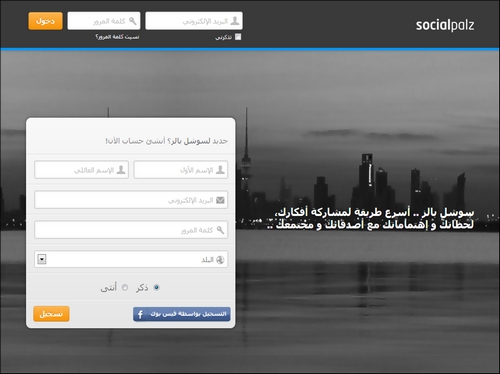
Task: Focus the first name field الإسم الأول
Action: (x=181, y=170)
